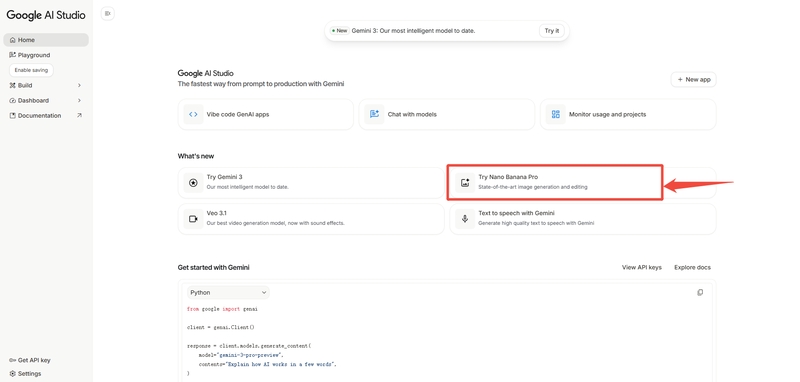Click the star icon on the Try Gemini 3 card
Viewport: 800px width, 382px height.
pos(193,183)
